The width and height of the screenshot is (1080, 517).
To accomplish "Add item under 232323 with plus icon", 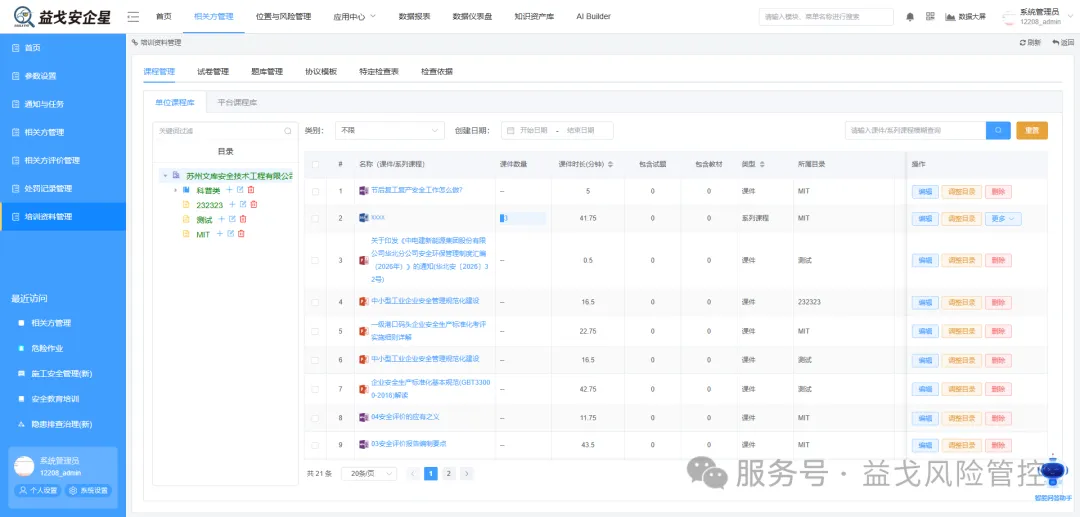I will coord(232,204).
